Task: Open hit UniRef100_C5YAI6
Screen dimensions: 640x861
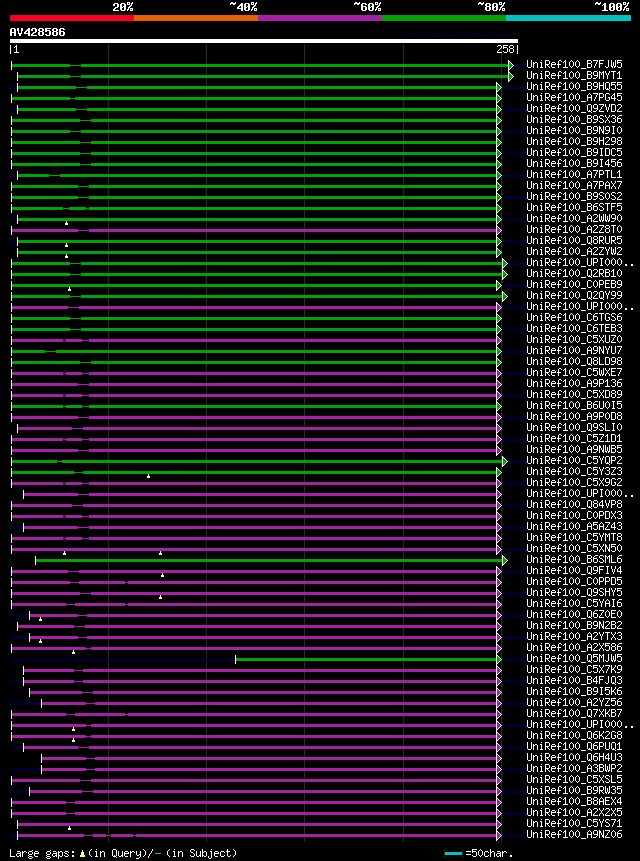Action: (x=574, y=603)
